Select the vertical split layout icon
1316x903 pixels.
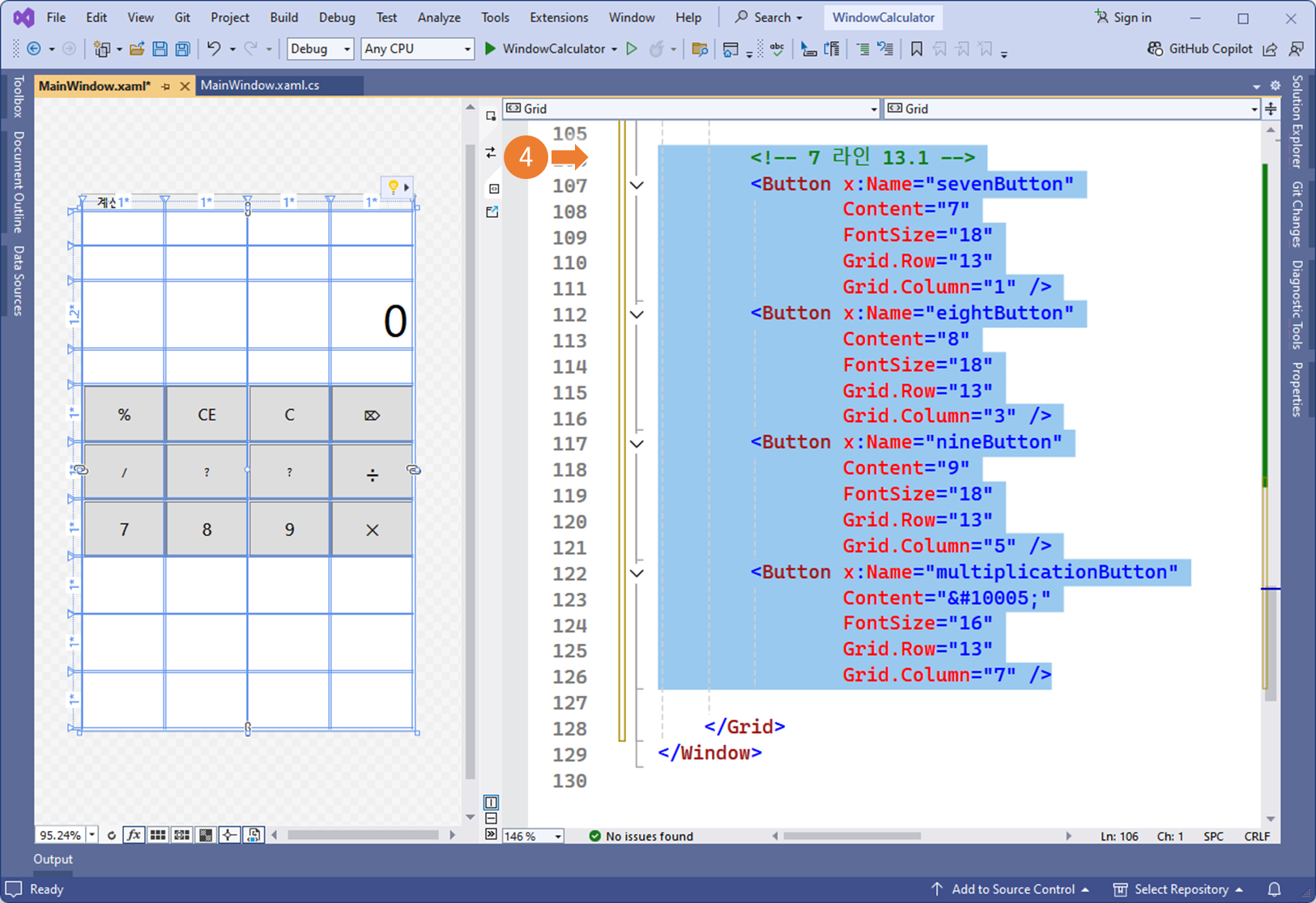[491, 803]
